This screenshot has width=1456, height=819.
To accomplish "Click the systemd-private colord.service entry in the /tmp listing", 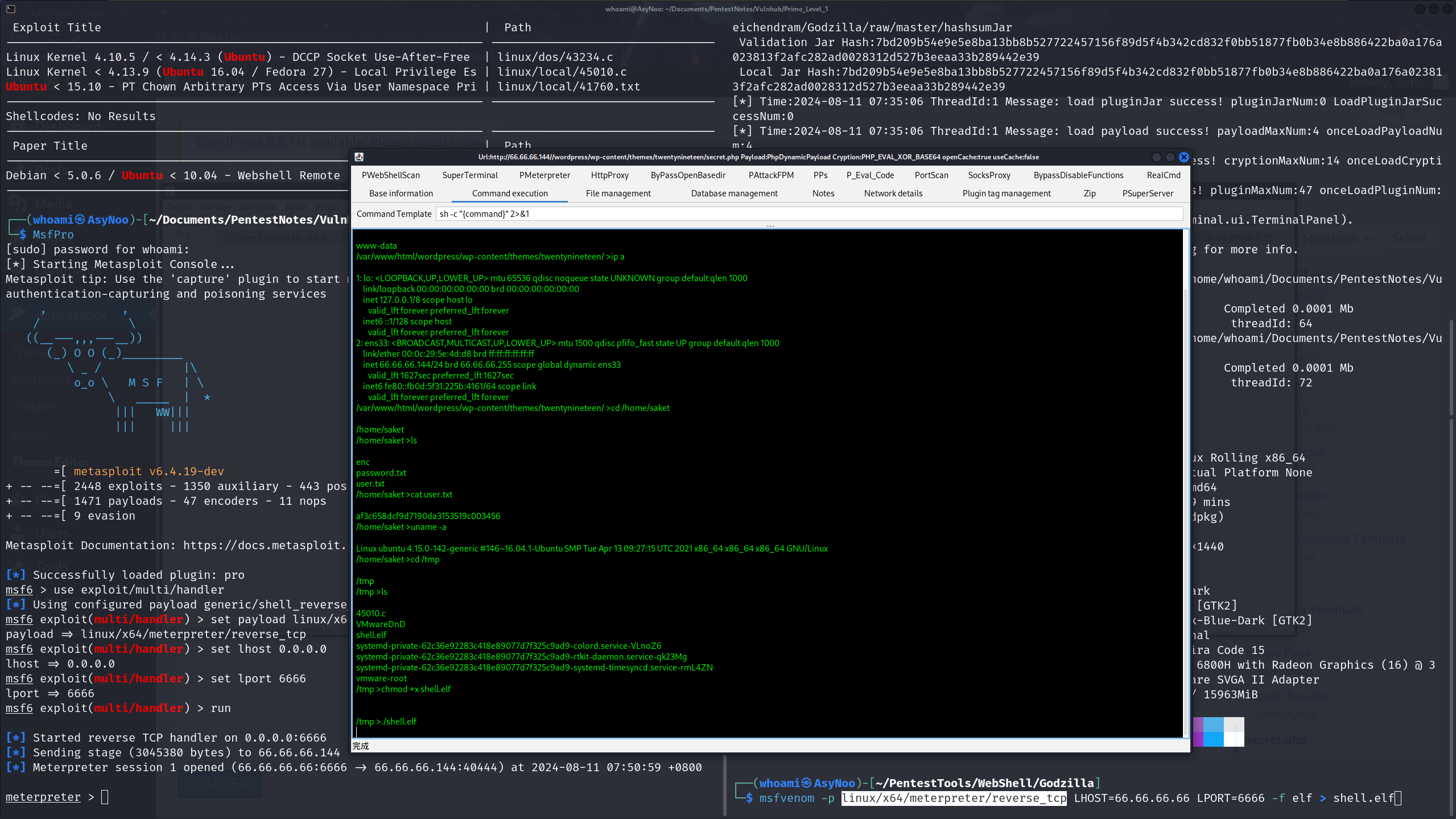I will 509,646.
